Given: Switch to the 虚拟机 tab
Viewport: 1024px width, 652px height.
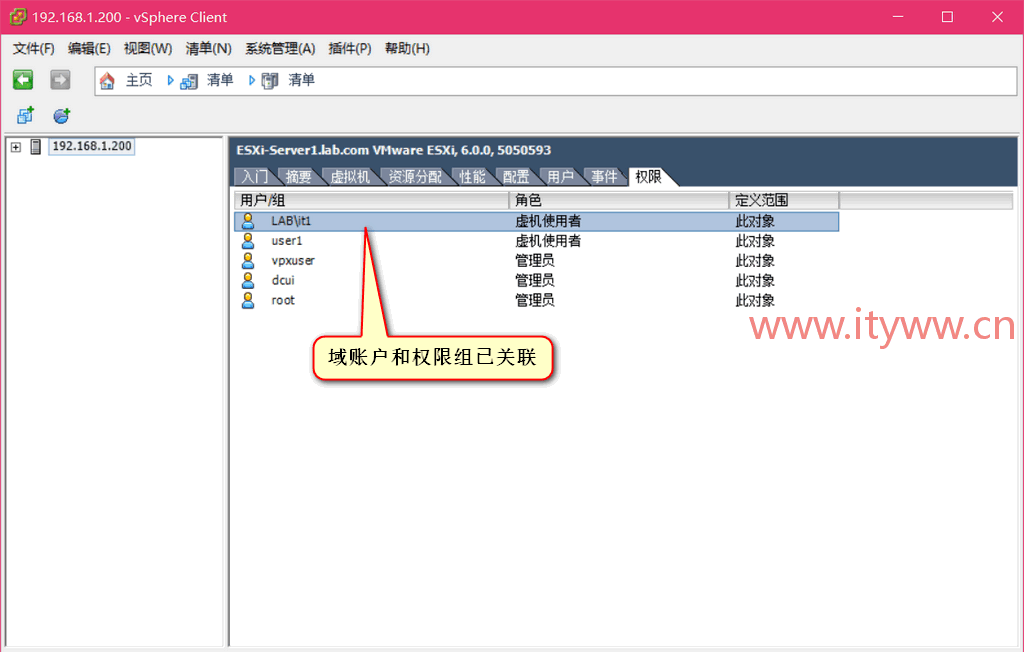Looking at the screenshot, I should [349, 176].
